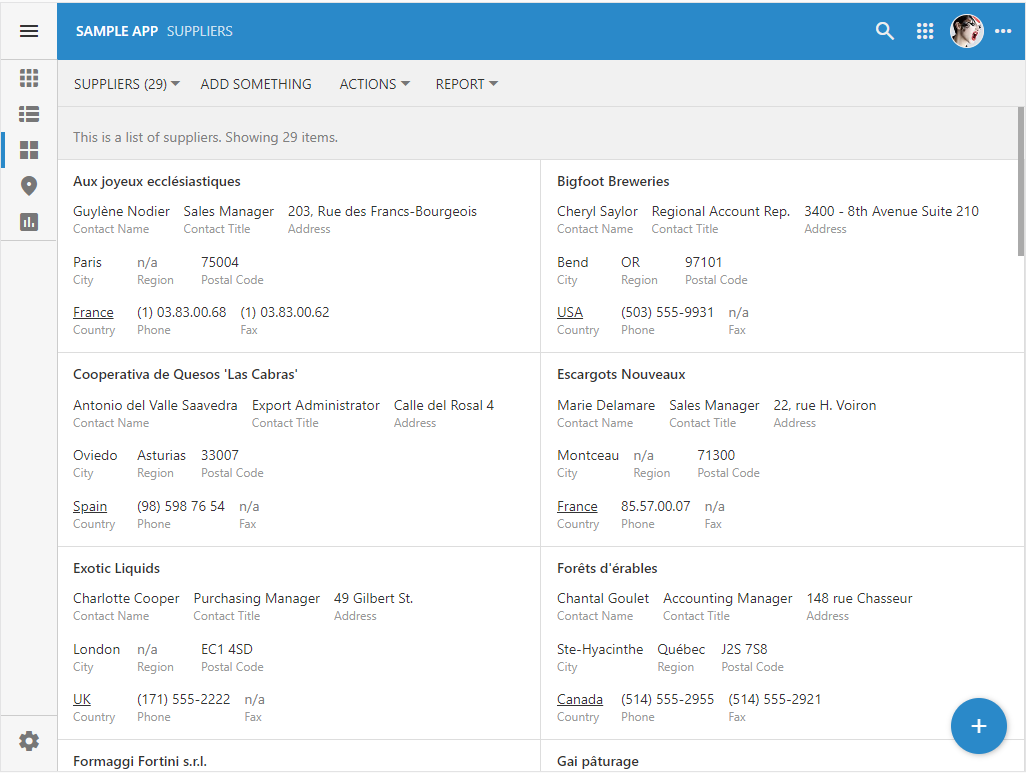Select contact name Charlotte Cooper

point(126,598)
